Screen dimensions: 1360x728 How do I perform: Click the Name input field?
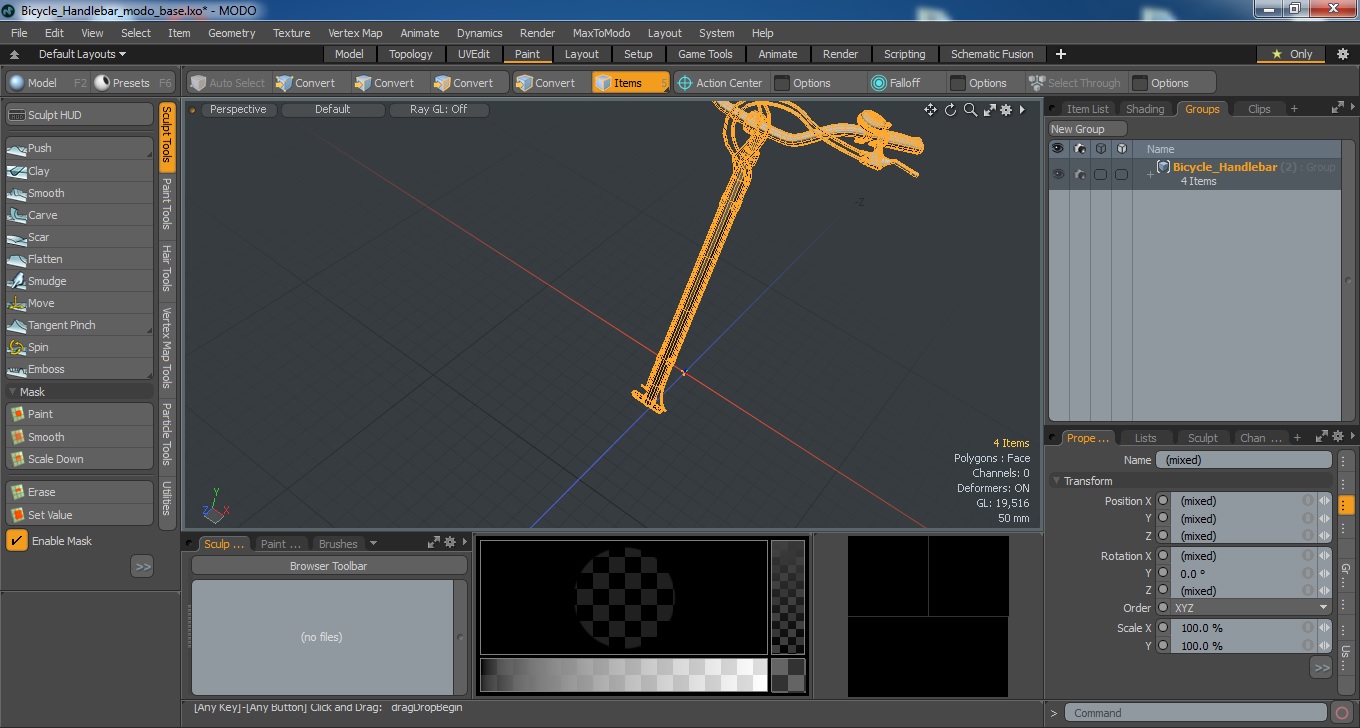(x=1243, y=460)
